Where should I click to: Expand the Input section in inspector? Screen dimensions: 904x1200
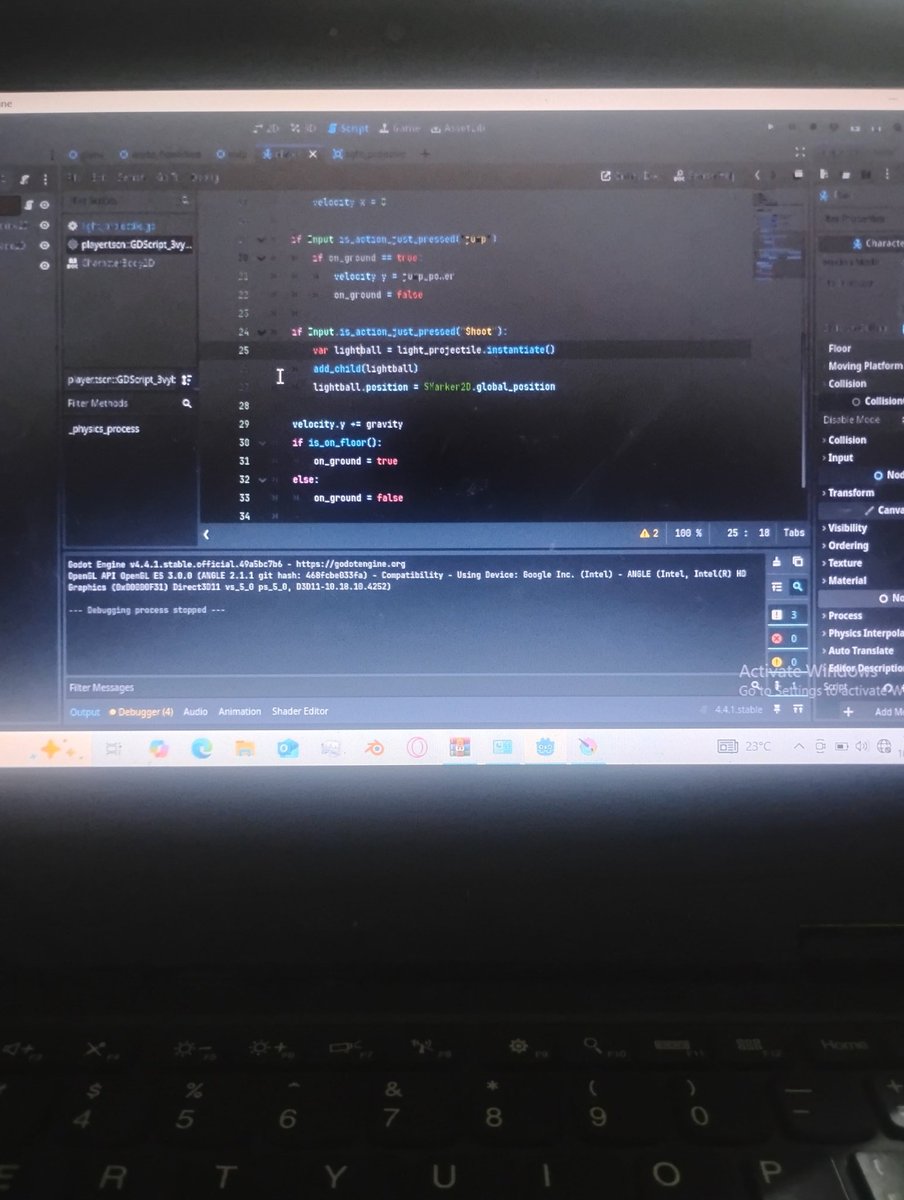tap(839, 458)
